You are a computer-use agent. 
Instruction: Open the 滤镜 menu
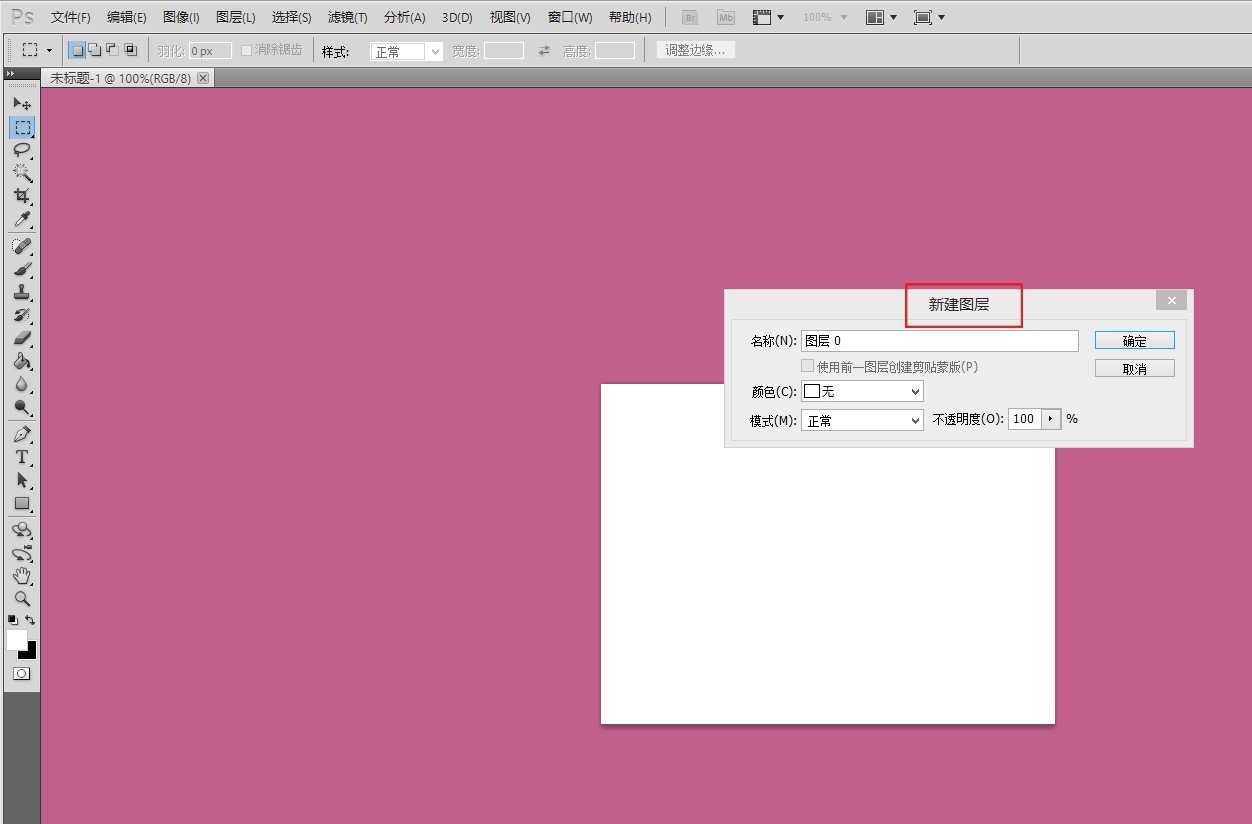pos(347,17)
